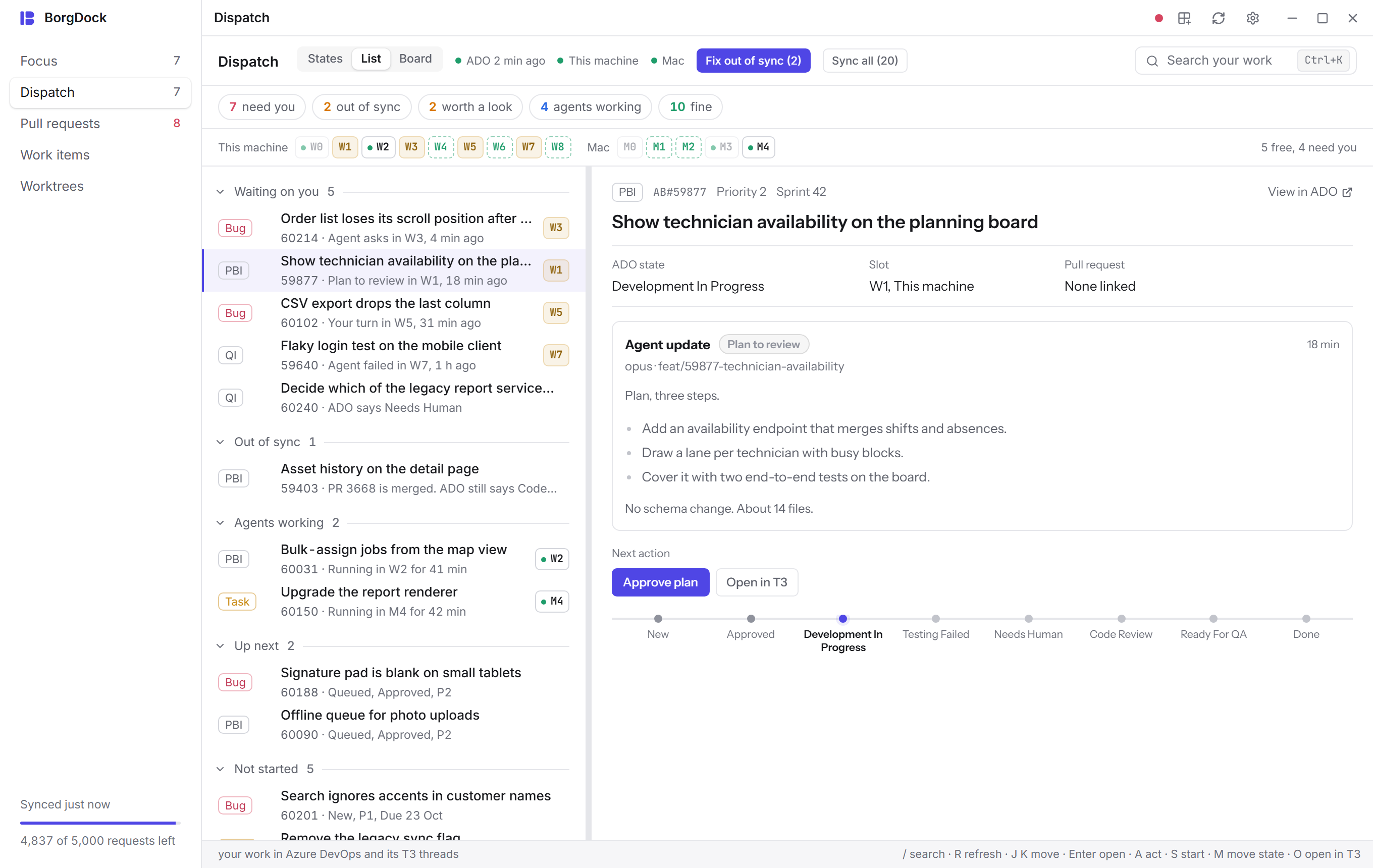Screen dimensions: 1373x868
Task: Open Work items in the sidebar
Action: [100, 155]
